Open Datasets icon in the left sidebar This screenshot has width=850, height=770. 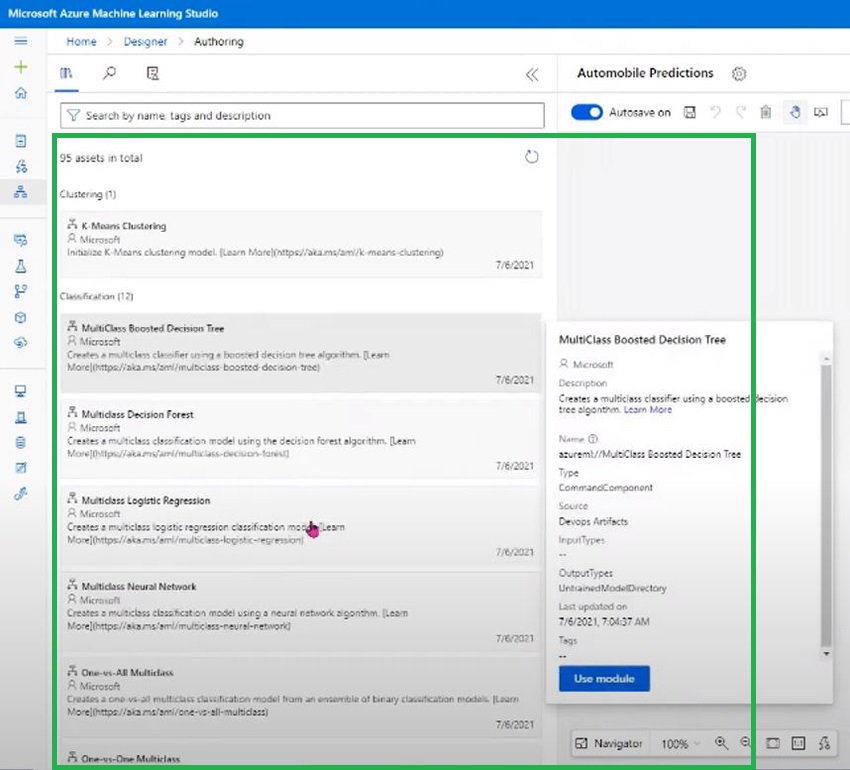click(x=21, y=240)
